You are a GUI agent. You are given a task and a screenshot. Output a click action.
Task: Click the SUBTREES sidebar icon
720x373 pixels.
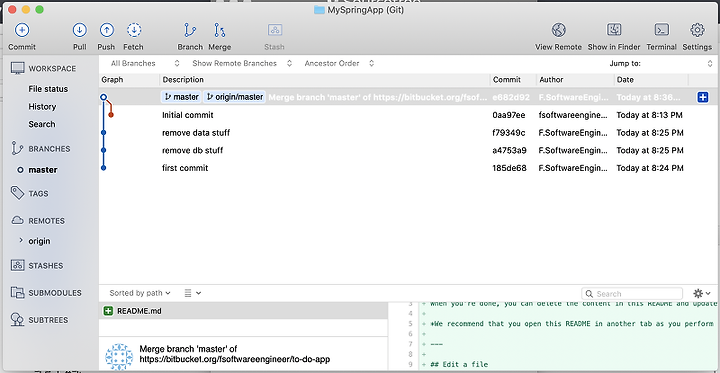pyautogui.click(x=17, y=320)
